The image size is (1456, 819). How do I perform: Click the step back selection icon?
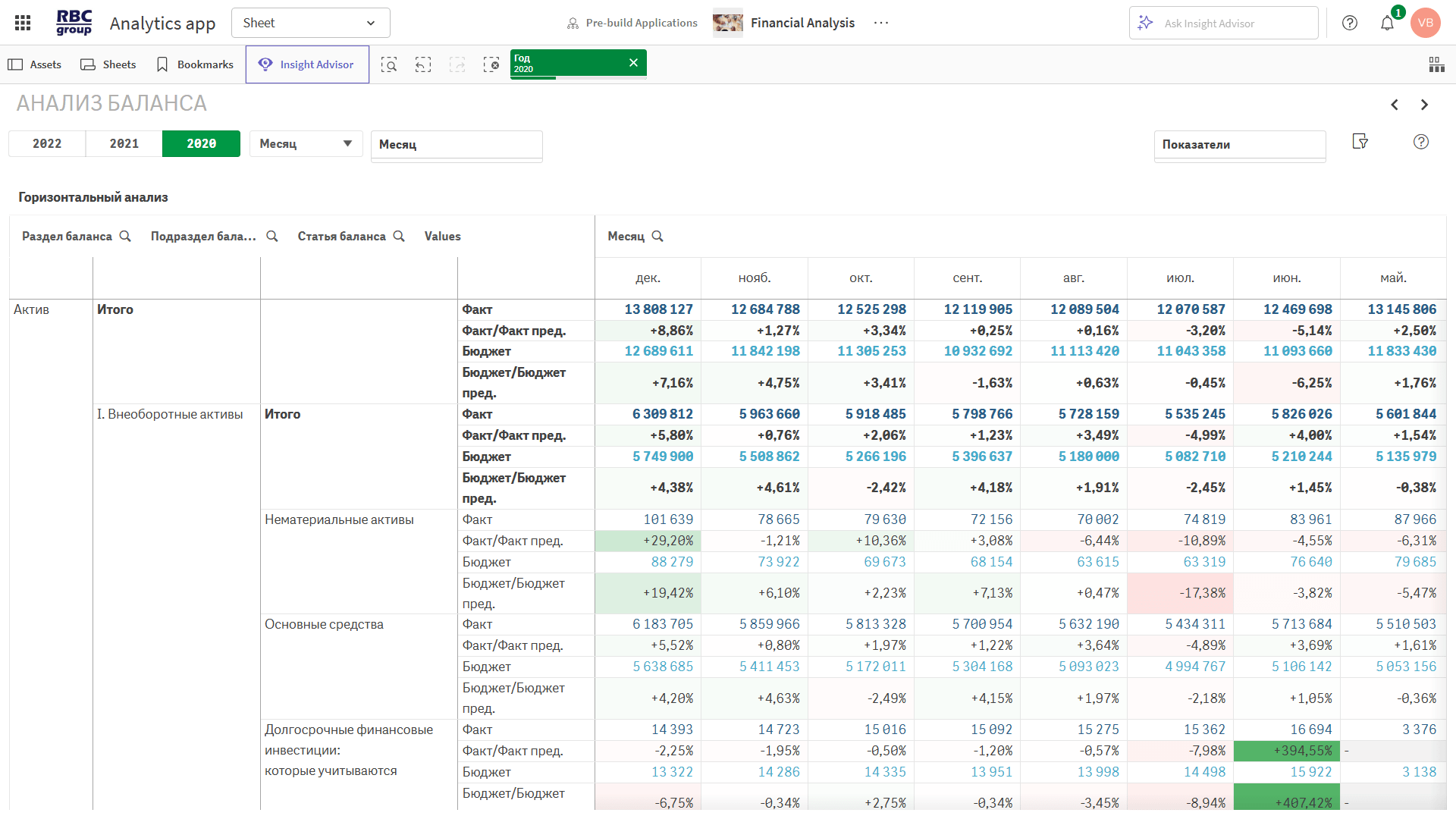click(x=423, y=64)
